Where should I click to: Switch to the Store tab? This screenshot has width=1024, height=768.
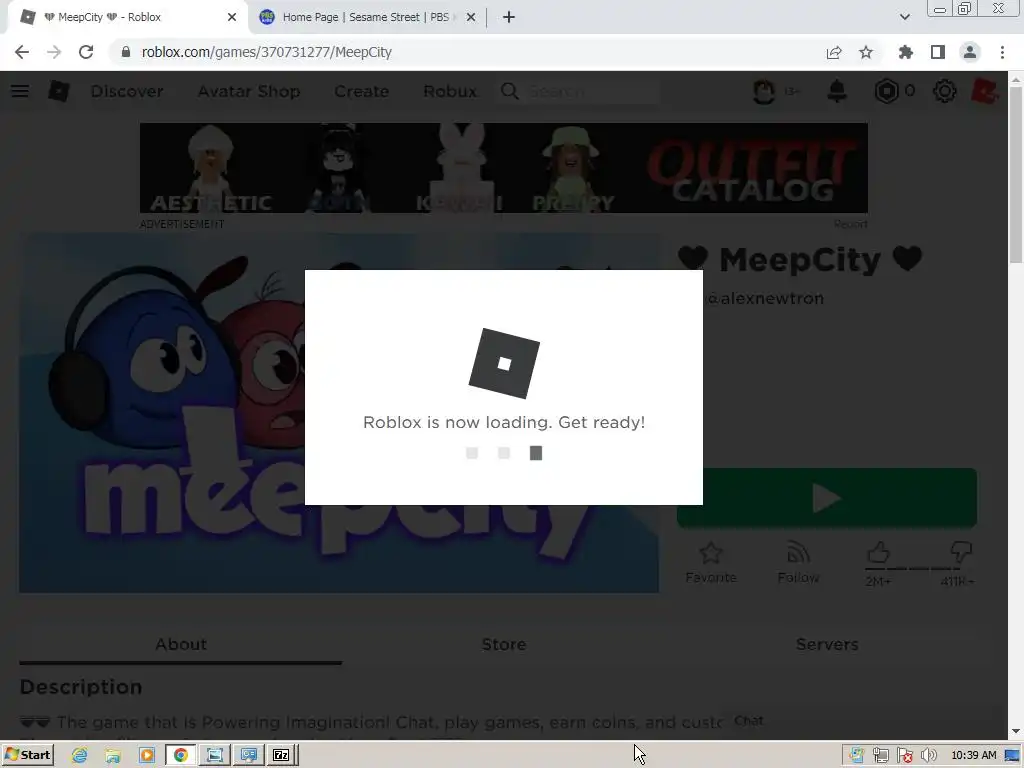[504, 645]
